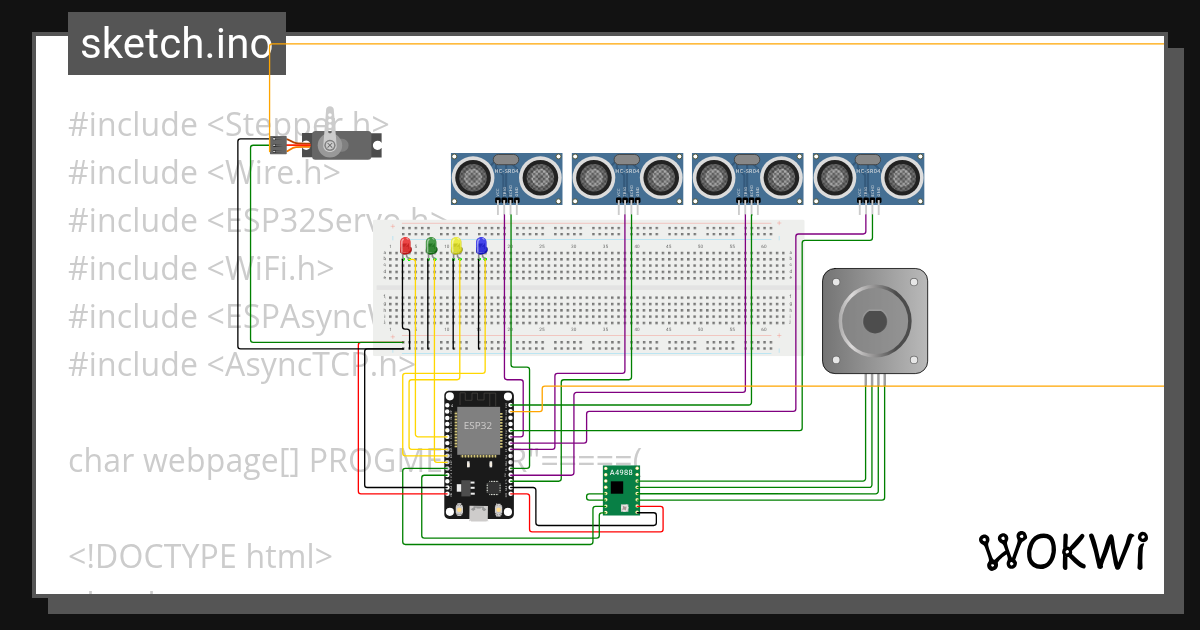Click the WOKWI logo

[1067, 548]
